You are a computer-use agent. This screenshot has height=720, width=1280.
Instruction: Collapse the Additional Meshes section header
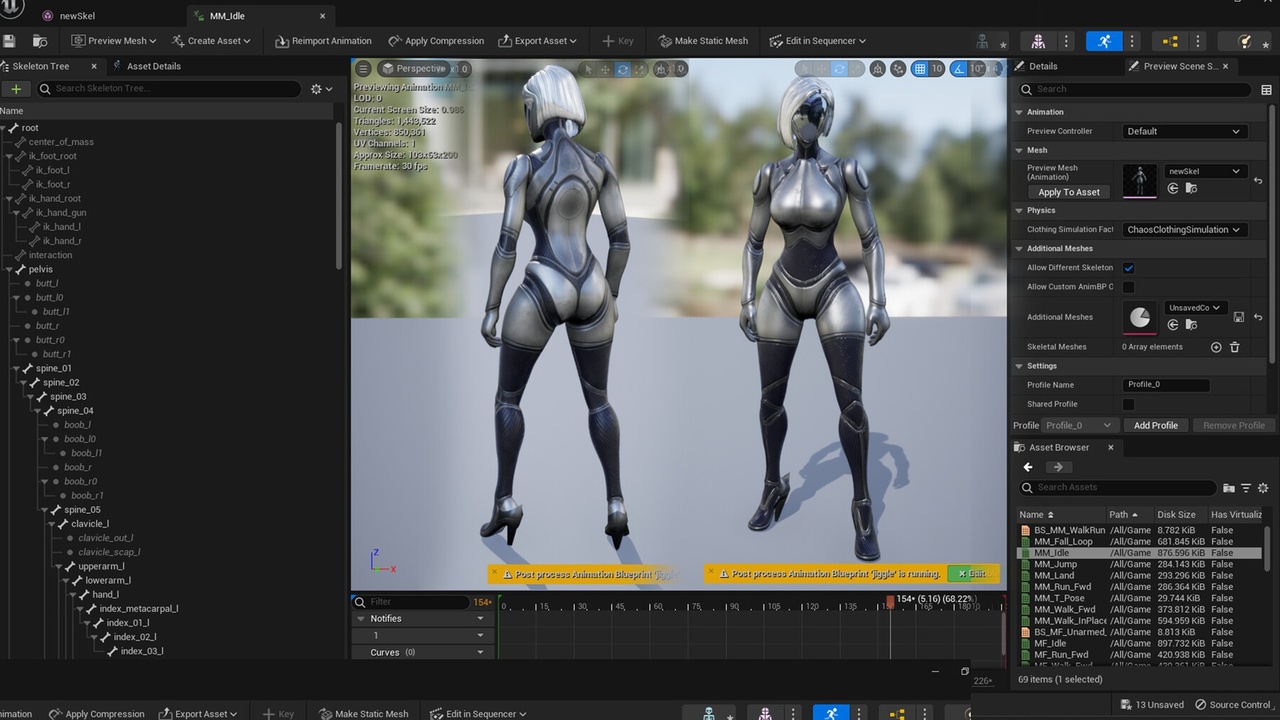(1020, 249)
